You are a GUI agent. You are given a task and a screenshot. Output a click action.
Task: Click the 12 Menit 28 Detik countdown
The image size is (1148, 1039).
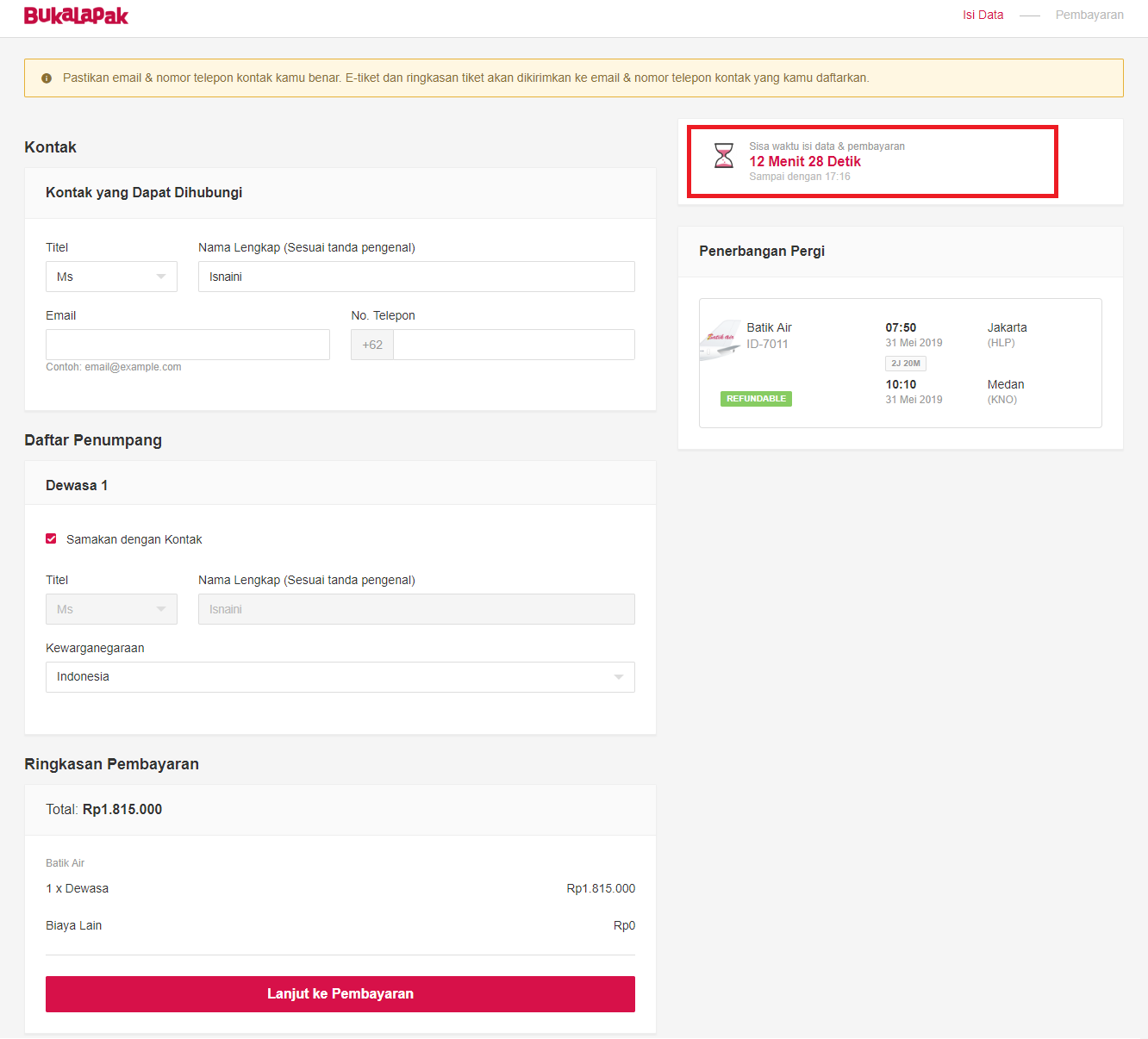coord(805,161)
